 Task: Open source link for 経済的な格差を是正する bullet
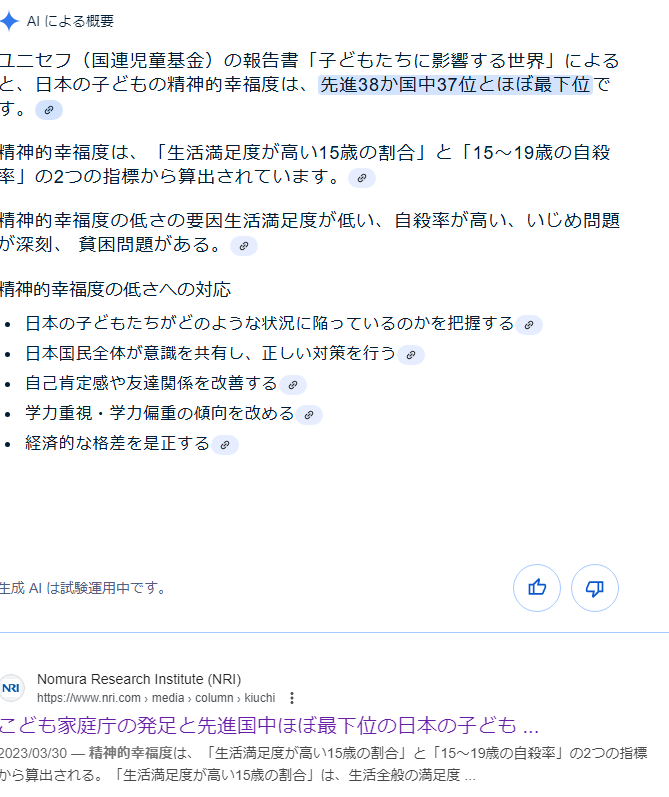[x=225, y=445]
